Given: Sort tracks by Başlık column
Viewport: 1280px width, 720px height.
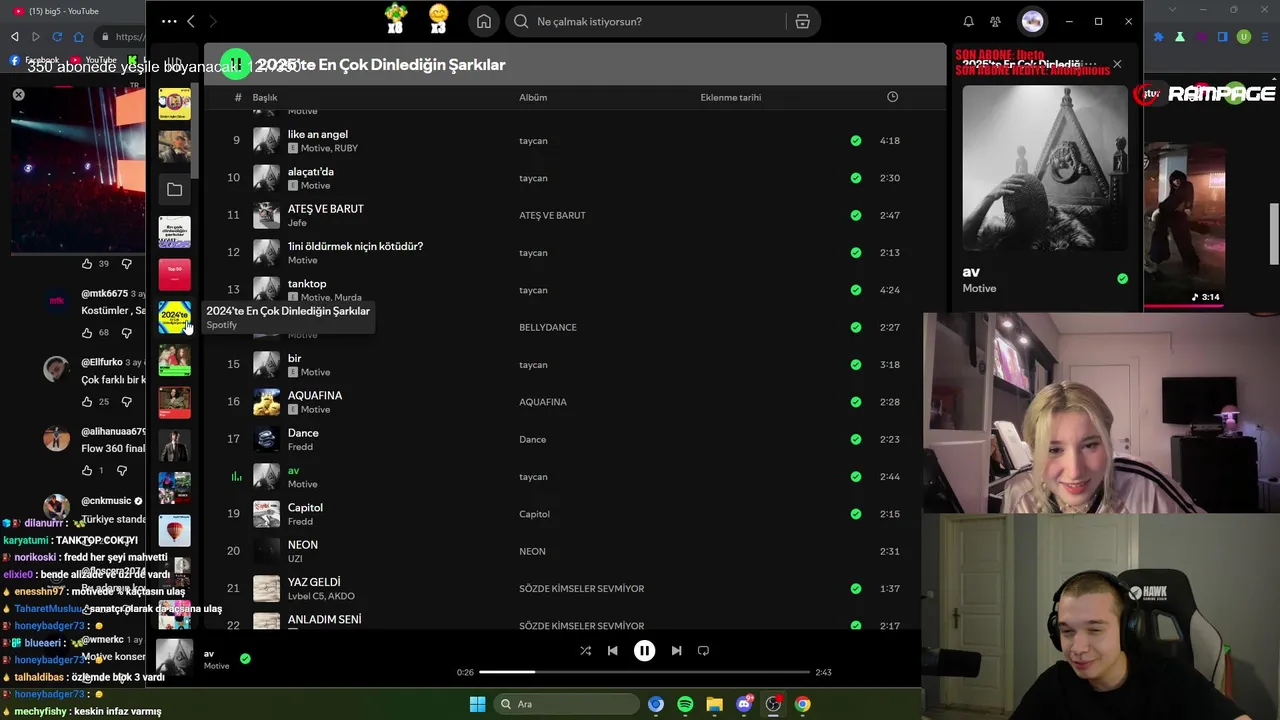Looking at the screenshot, I should pyautogui.click(x=265, y=97).
